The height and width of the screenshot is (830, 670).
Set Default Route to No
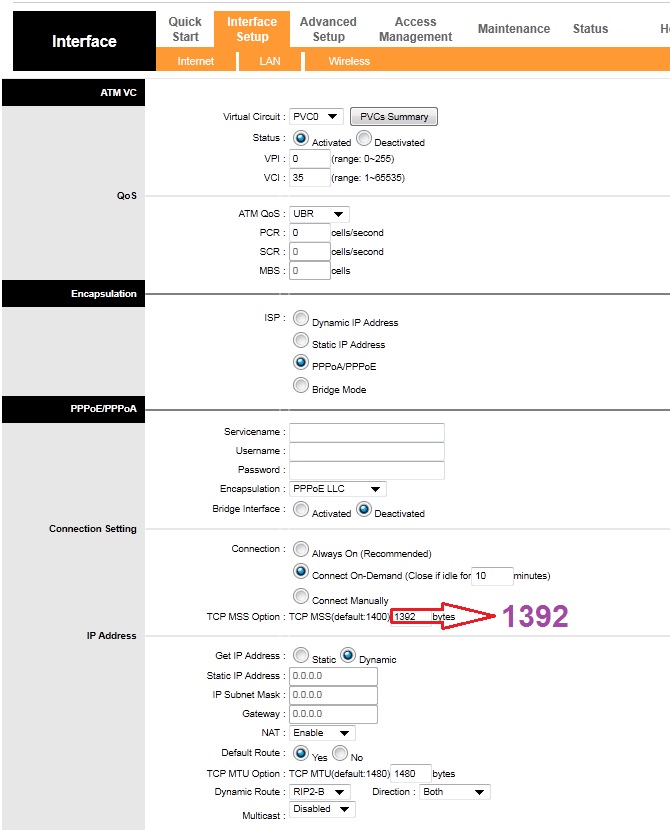(x=340, y=753)
